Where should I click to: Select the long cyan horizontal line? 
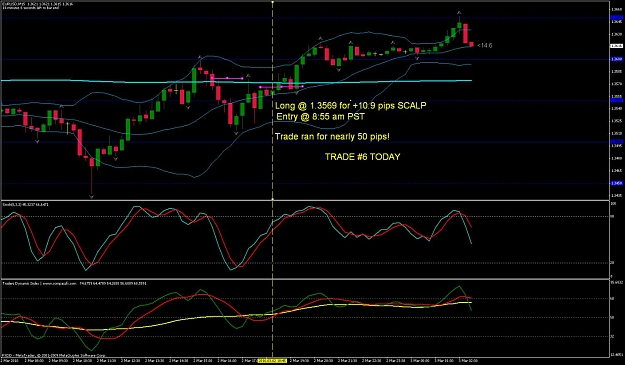(236, 81)
